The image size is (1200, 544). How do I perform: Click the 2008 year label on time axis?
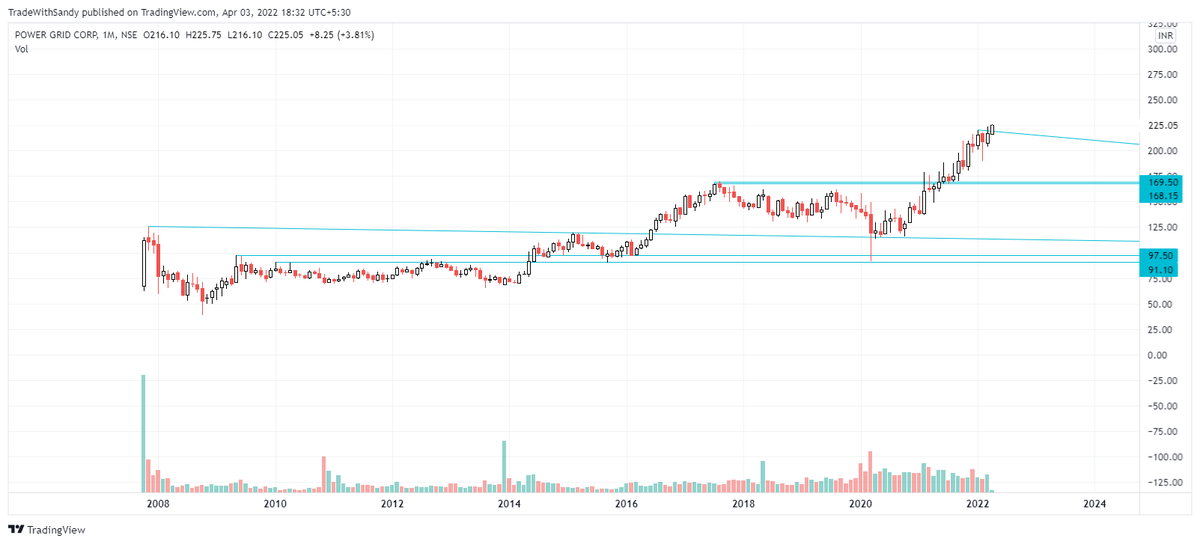pyautogui.click(x=158, y=504)
